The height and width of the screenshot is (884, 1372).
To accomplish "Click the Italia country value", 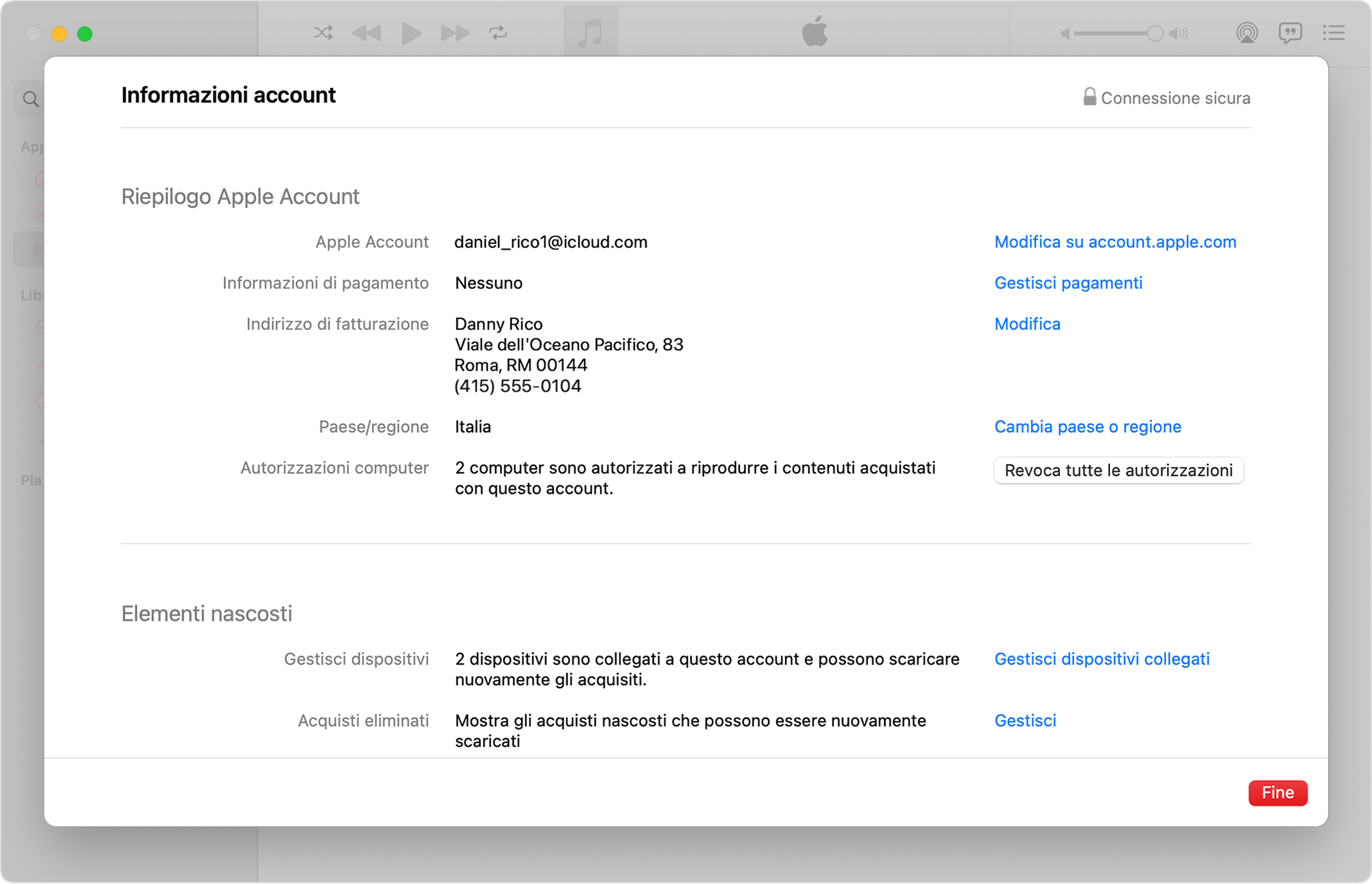I will point(473,427).
